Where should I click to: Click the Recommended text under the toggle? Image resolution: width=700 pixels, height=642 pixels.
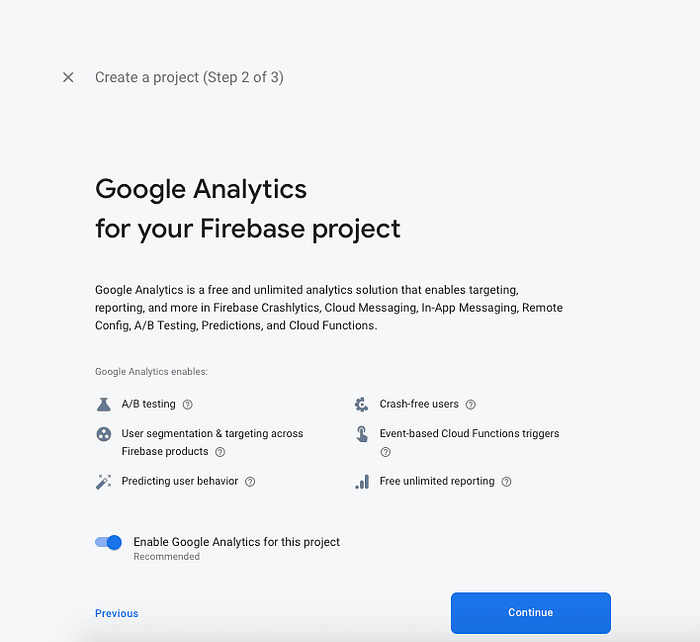(166, 557)
